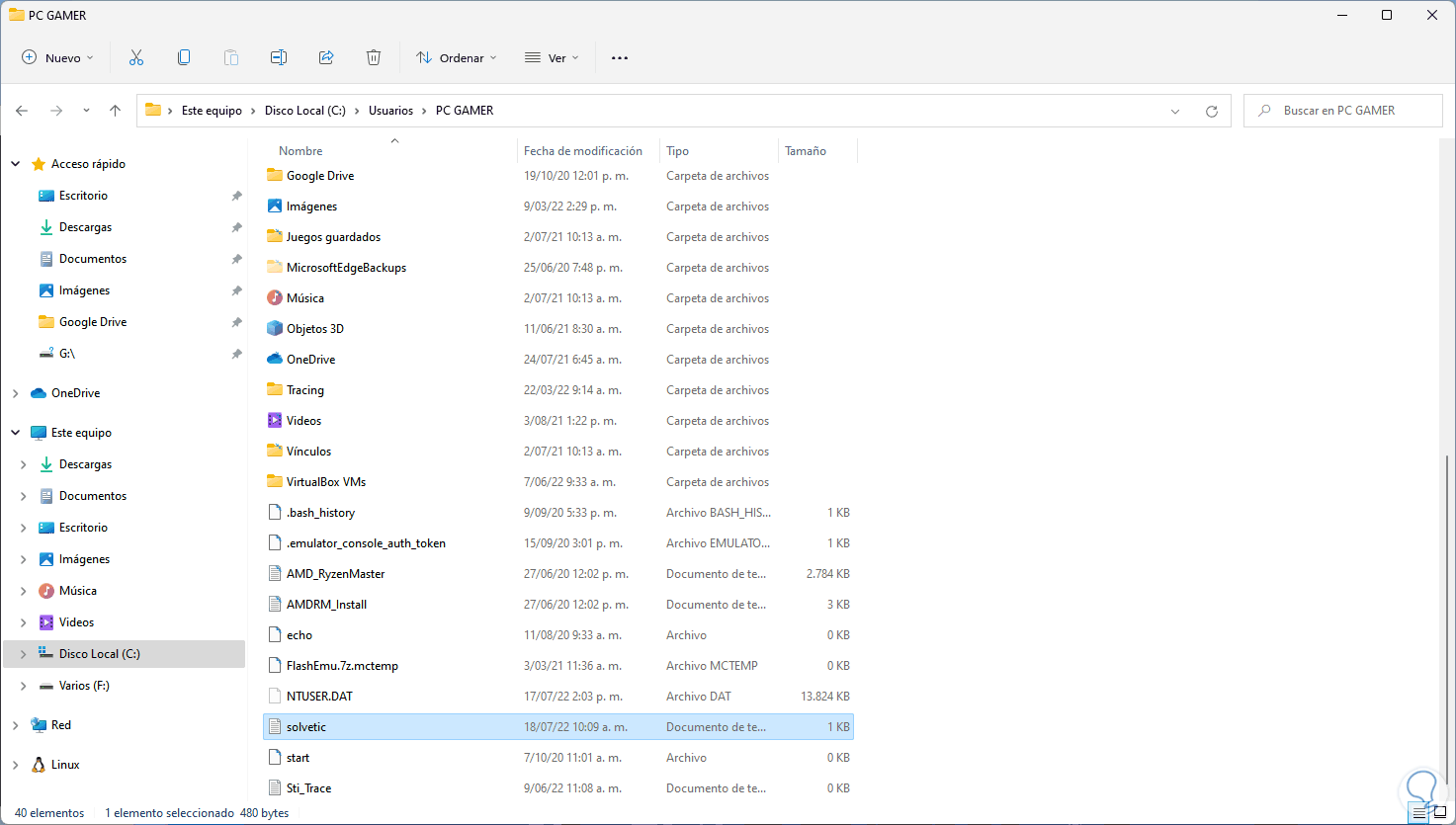Select Música under Este equipo
This screenshot has width=1456, height=825.
[78, 591]
